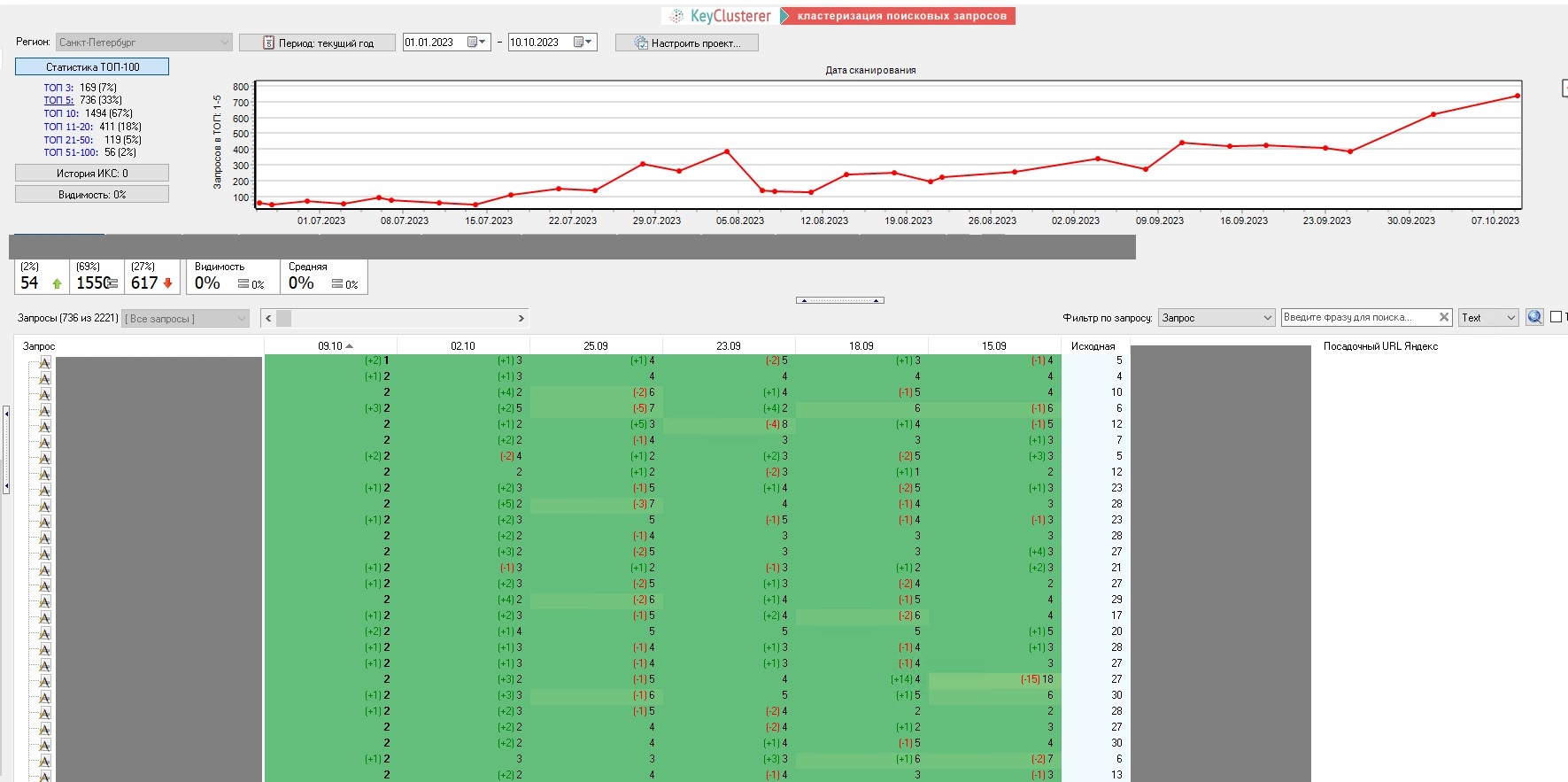
Task: Open the Регион dropdown showing Санкт-Петербург
Action: tap(144, 43)
